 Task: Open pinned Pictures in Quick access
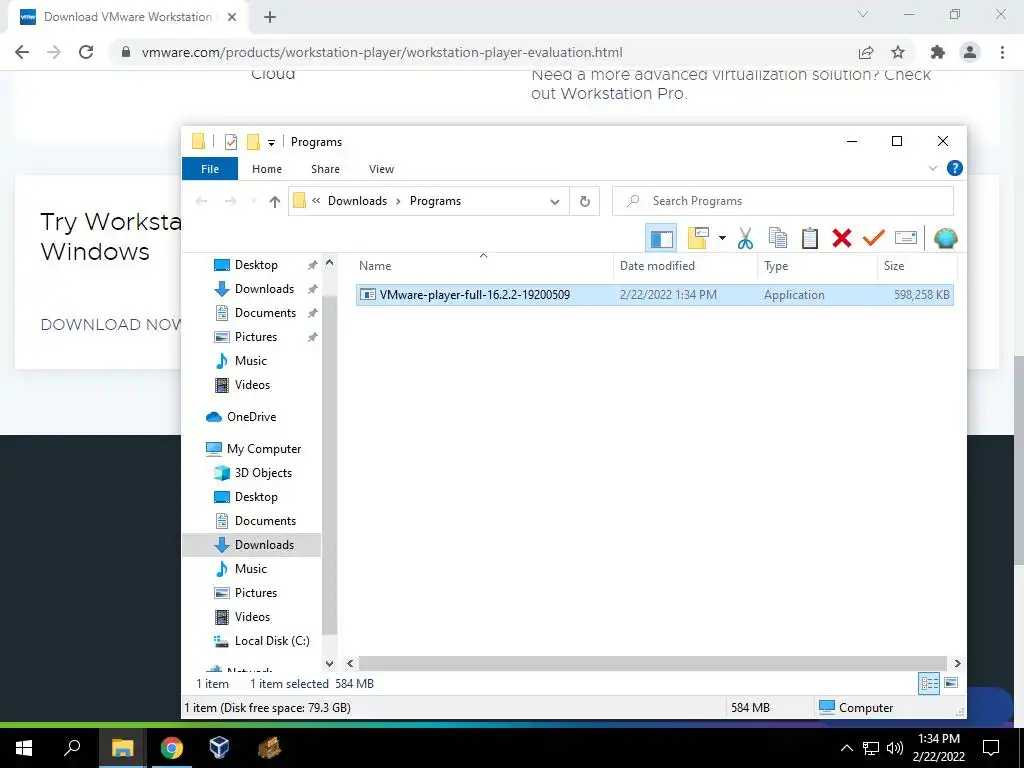pos(255,337)
